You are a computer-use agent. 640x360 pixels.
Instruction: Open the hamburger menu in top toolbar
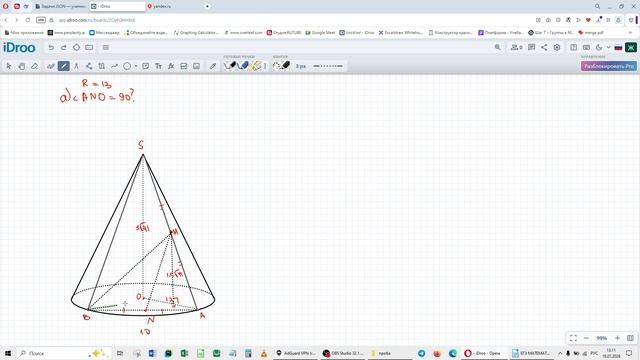point(106,47)
